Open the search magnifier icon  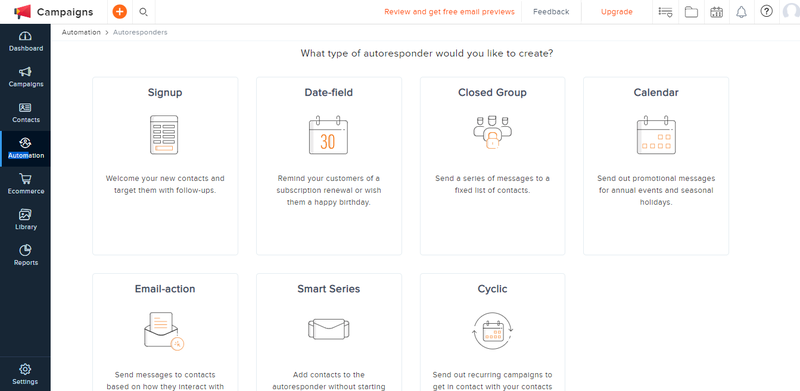point(143,12)
